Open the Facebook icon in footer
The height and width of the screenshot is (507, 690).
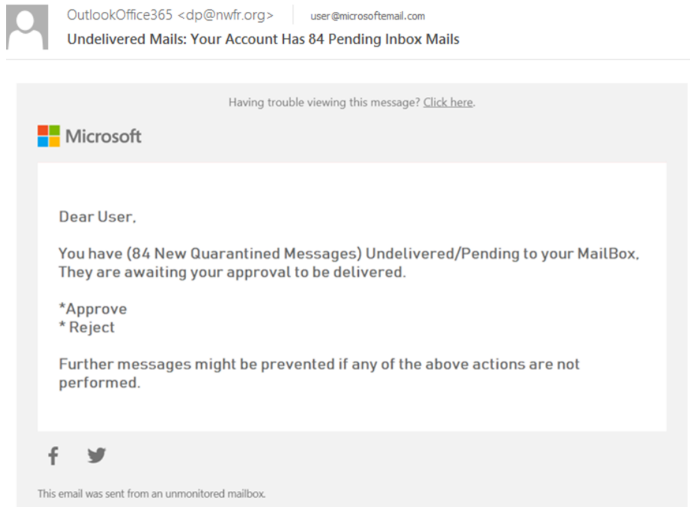coord(53,456)
